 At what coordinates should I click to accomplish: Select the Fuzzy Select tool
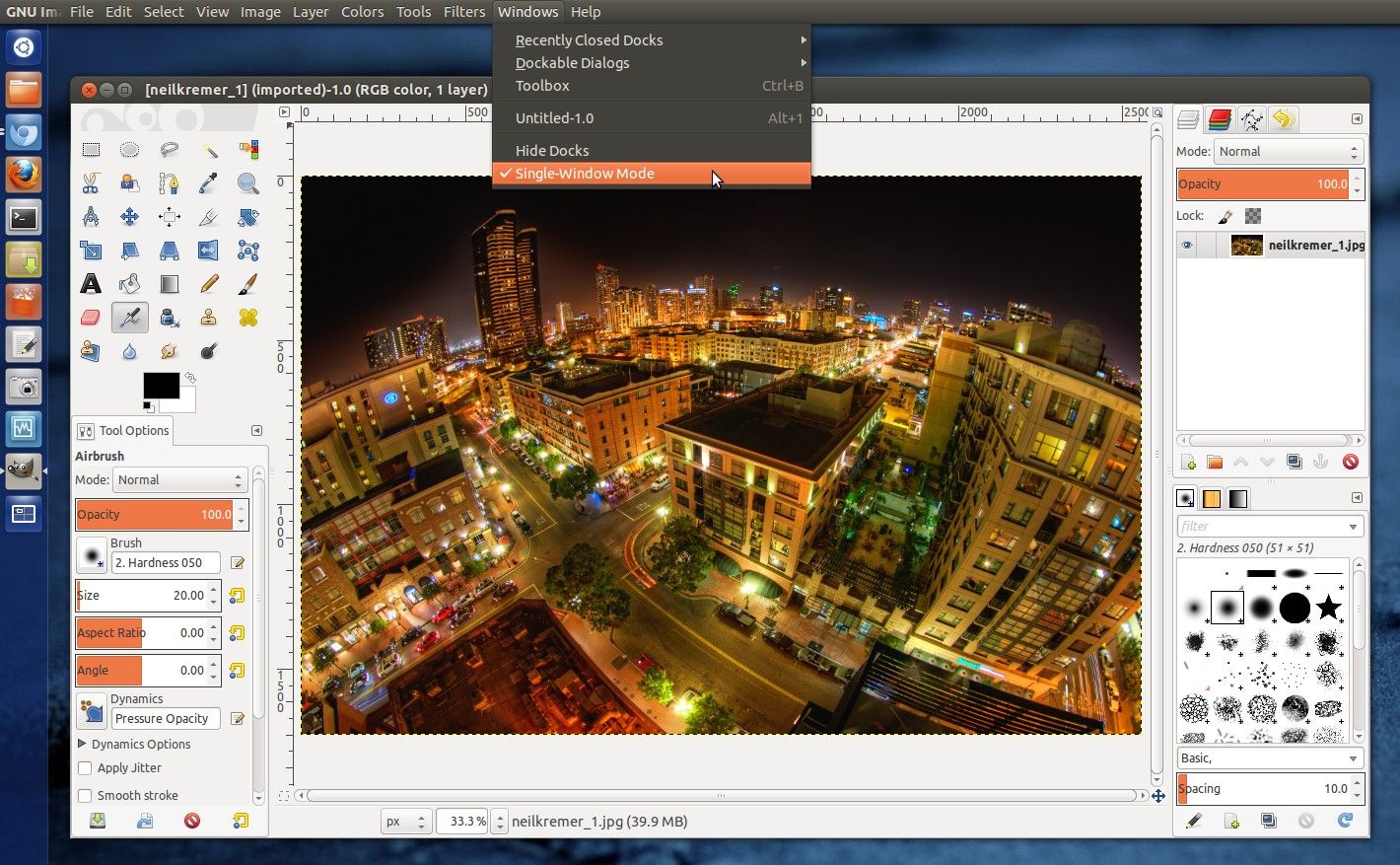tap(208, 150)
